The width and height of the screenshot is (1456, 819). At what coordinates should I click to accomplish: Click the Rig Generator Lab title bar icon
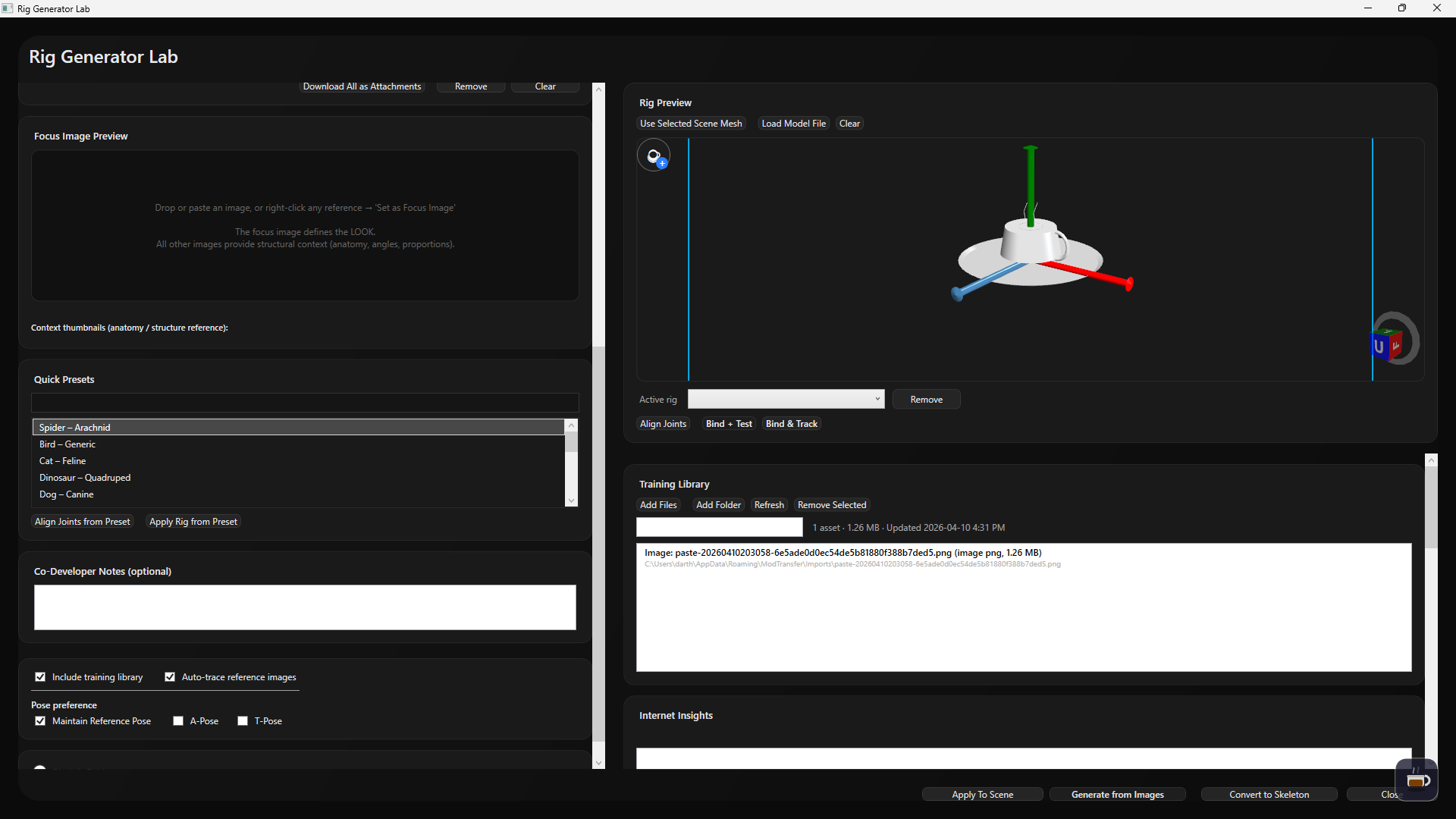pyautogui.click(x=8, y=8)
